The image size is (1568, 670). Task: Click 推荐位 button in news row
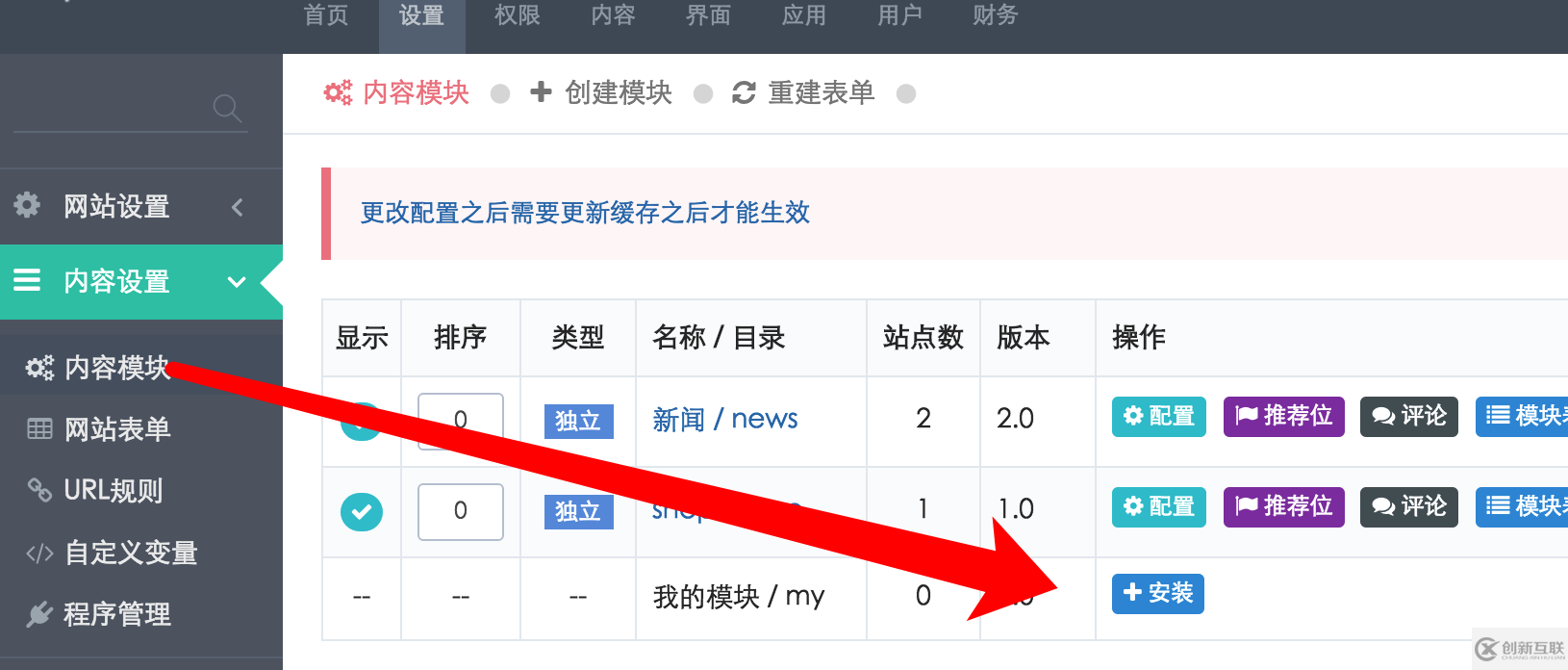click(1284, 417)
